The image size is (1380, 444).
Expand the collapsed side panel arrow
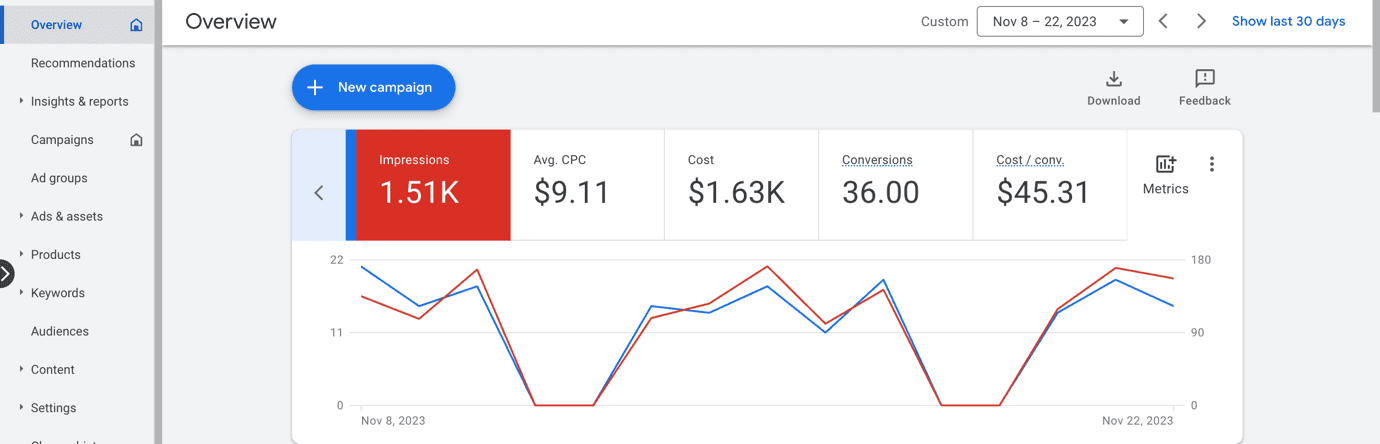point(5,273)
